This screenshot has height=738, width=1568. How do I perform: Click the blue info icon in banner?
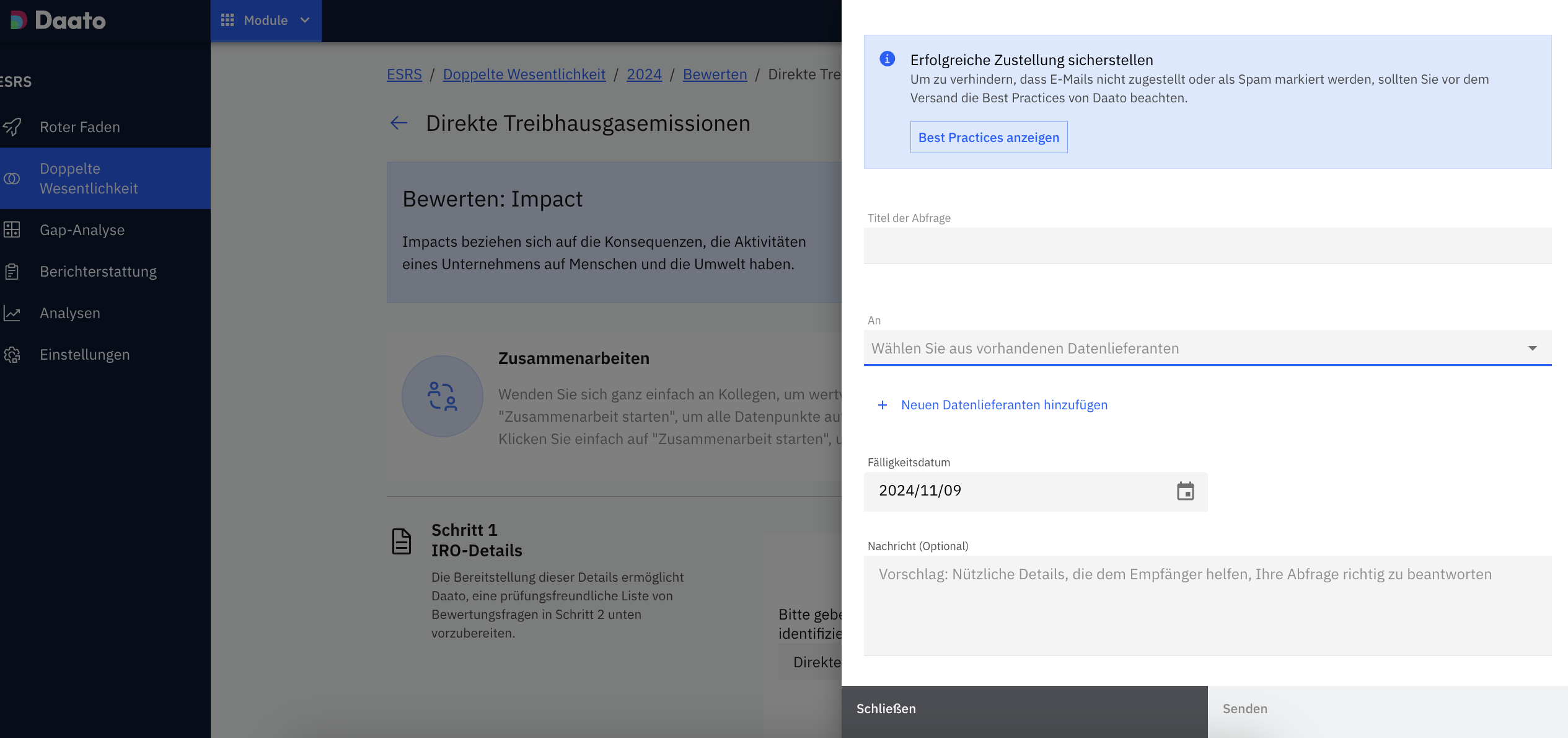click(x=887, y=59)
